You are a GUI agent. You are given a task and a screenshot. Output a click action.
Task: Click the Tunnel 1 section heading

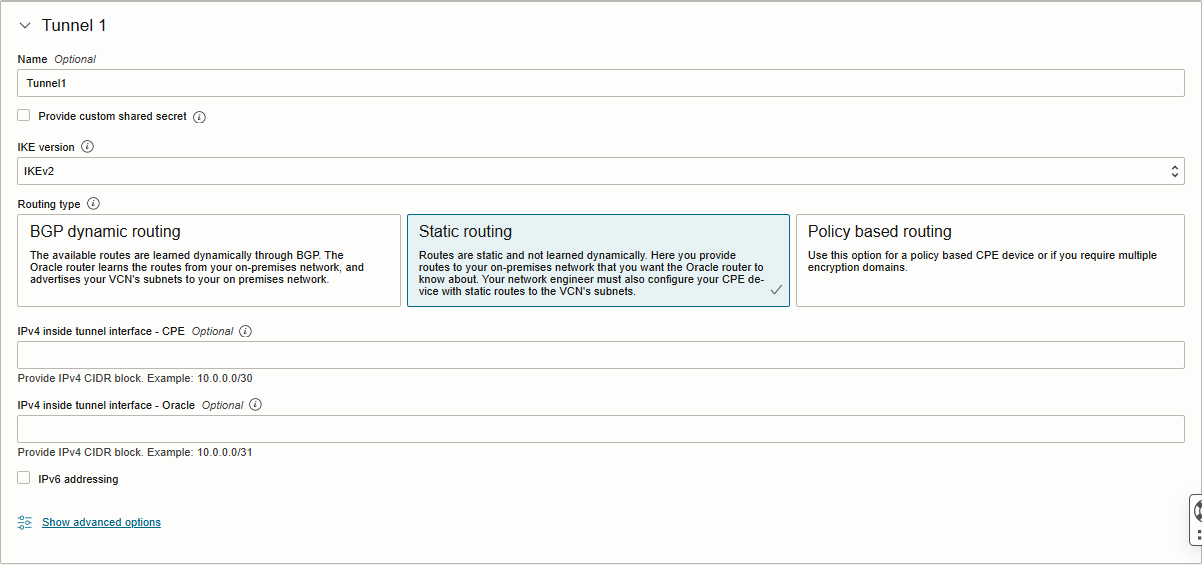[x=73, y=25]
